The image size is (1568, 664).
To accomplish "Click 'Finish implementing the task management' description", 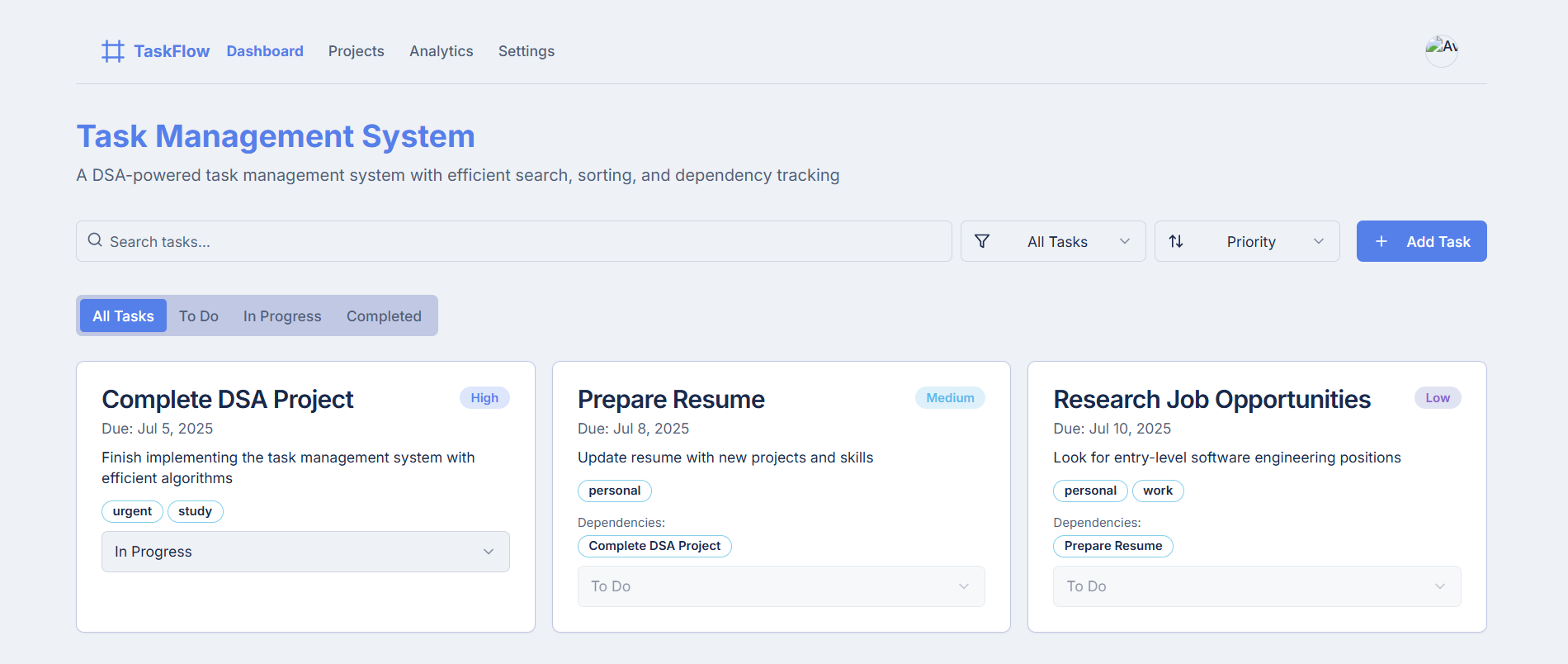I will (288, 467).
